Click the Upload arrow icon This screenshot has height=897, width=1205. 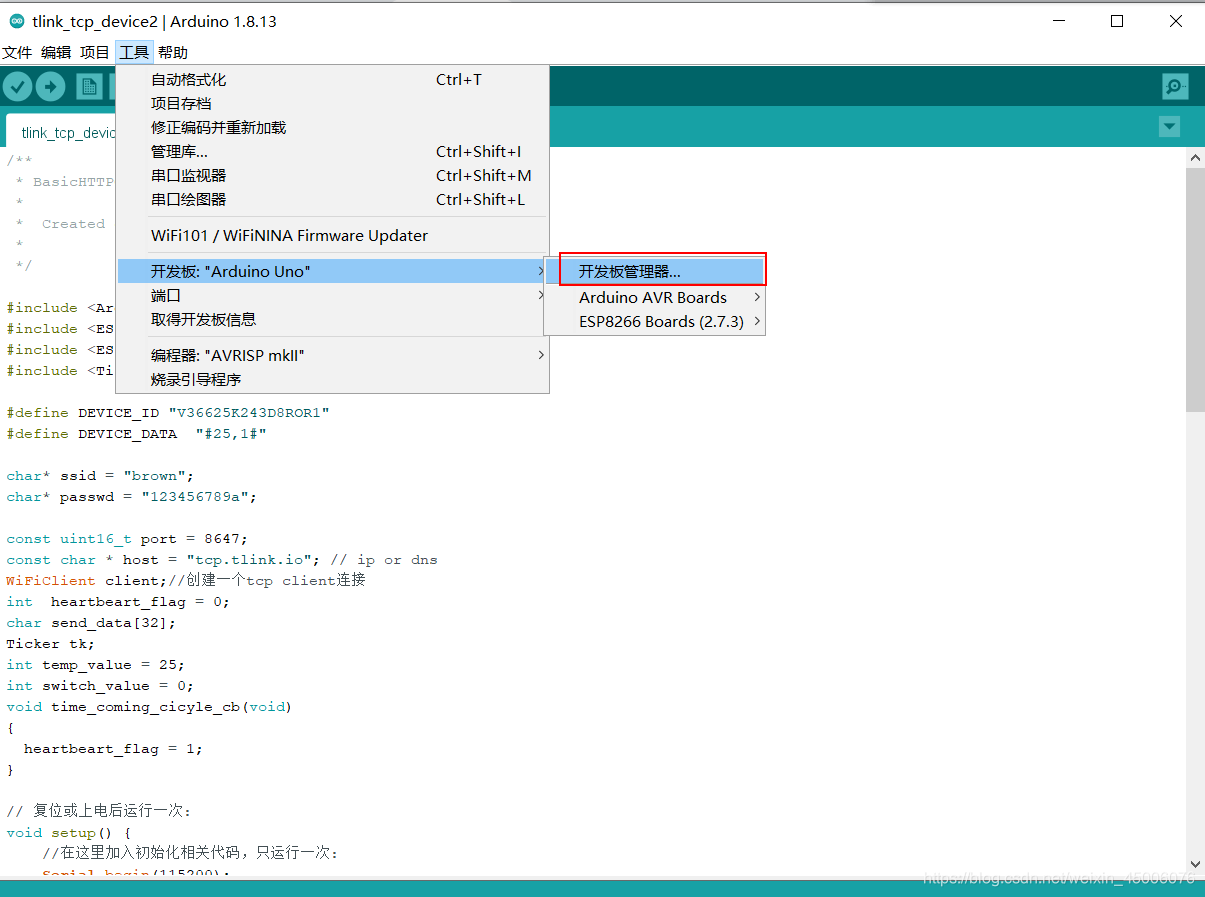[x=50, y=86]
